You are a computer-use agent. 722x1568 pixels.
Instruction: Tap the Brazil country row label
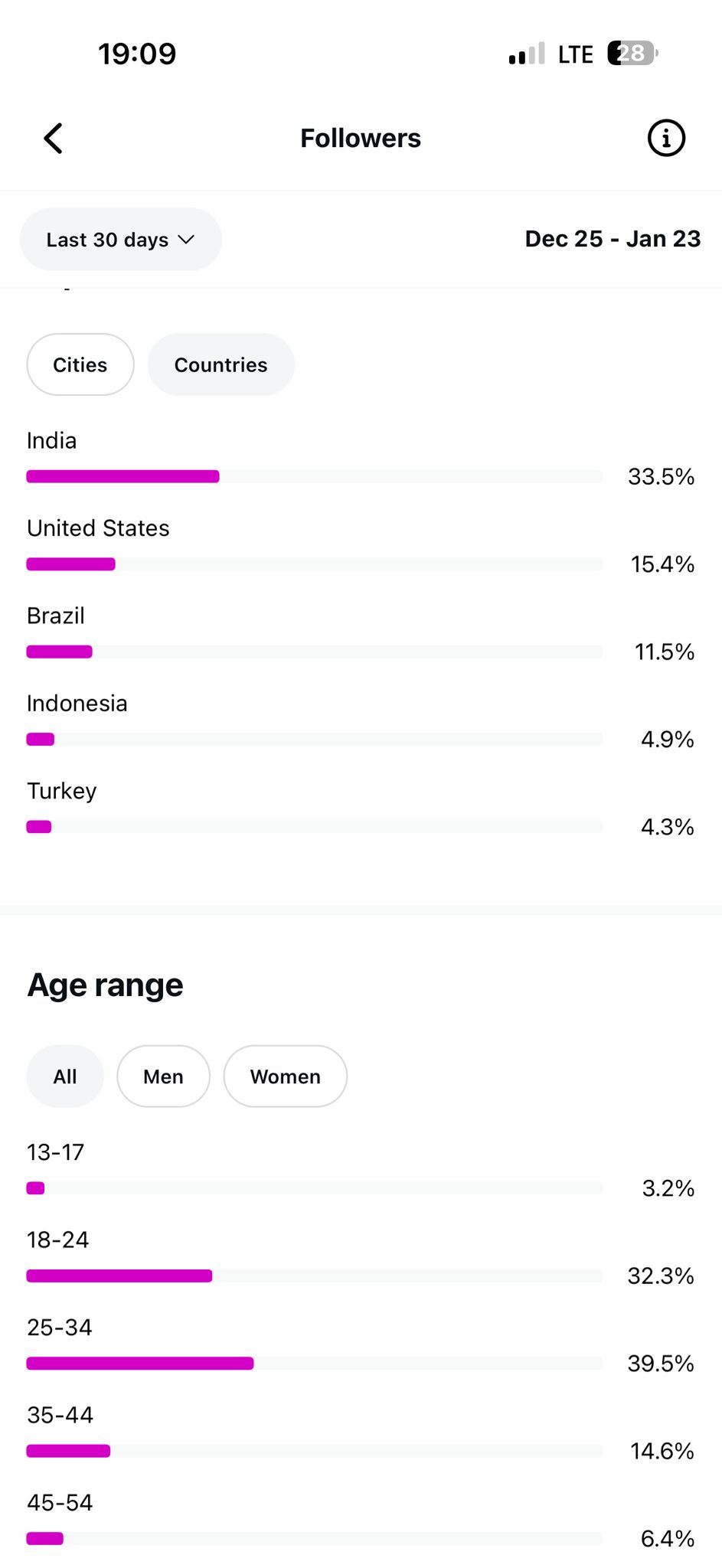tap(56, 616)
